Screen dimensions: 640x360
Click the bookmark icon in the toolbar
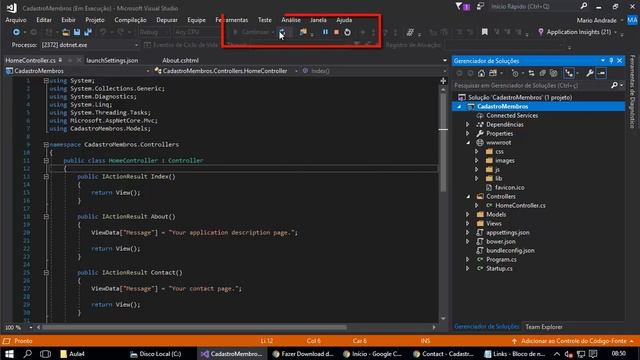[484, 32]
